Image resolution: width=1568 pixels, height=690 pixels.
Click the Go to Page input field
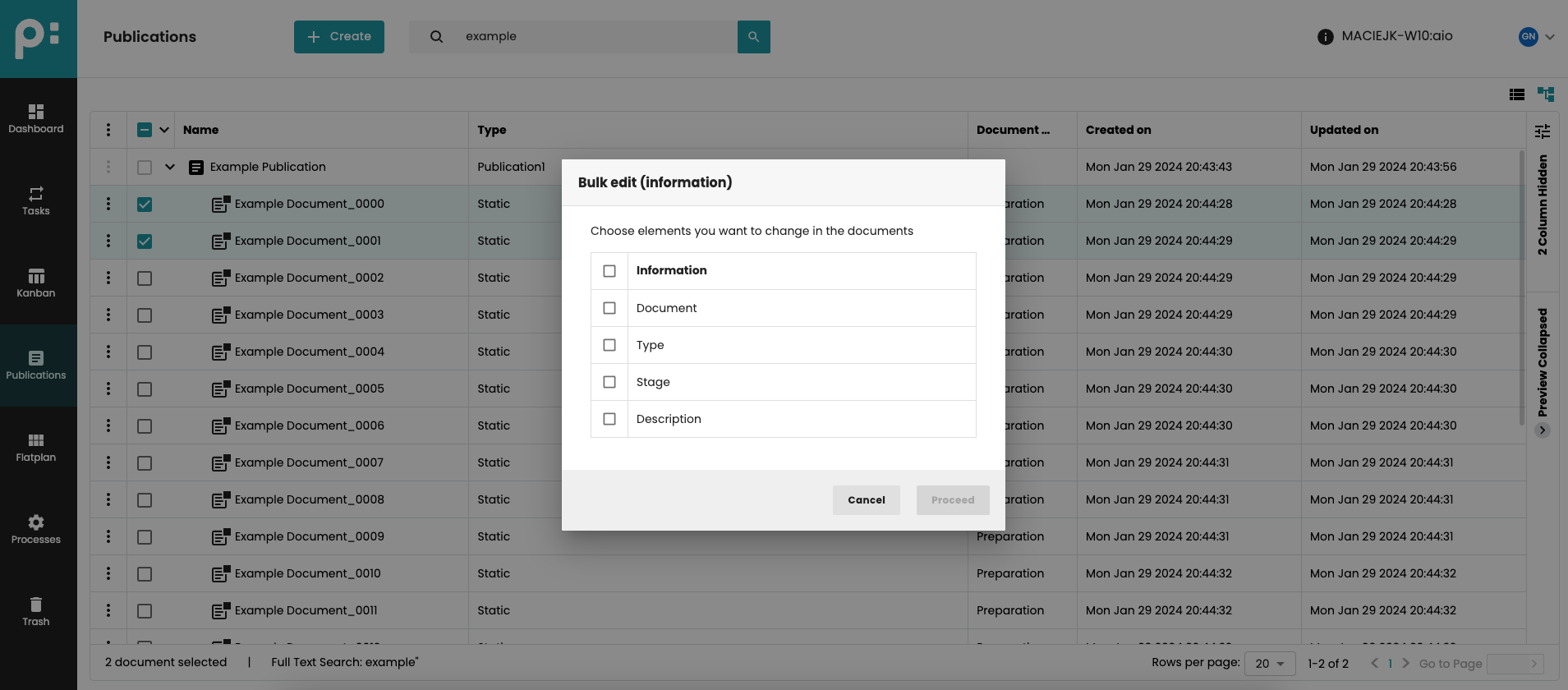click(1510, 664)
